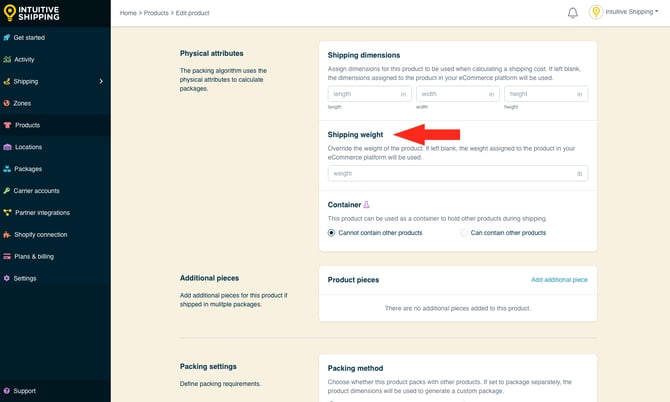670x402 pixels.
Task: Open the Get started sidebar icon
Action: [x=7, y=37]
